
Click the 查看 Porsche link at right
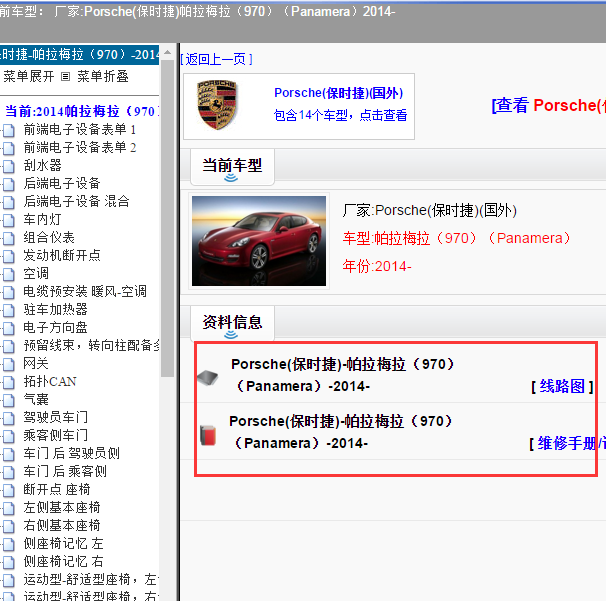point(549,105)
